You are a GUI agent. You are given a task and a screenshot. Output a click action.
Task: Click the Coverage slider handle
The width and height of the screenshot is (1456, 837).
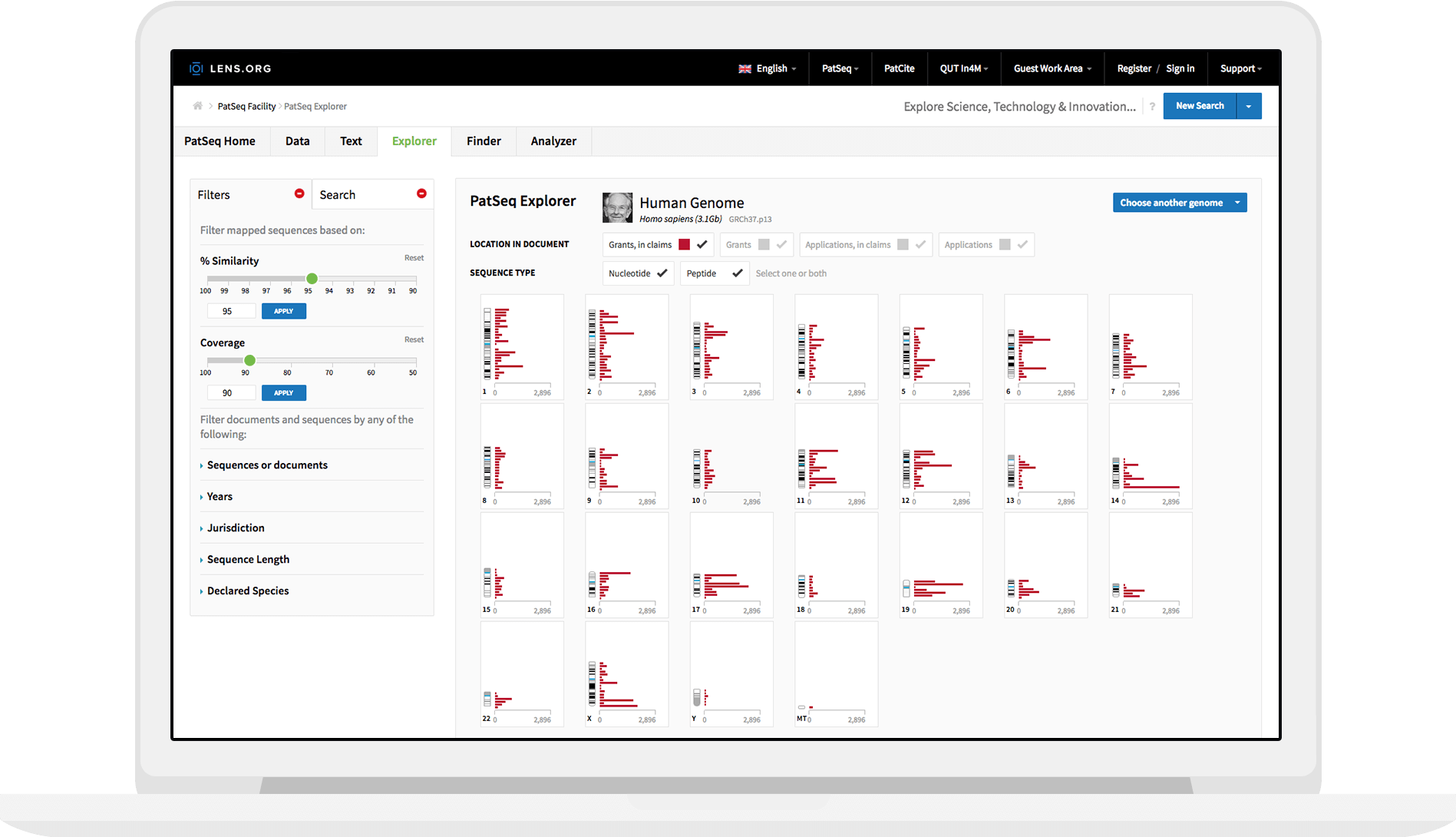[249, 360]
